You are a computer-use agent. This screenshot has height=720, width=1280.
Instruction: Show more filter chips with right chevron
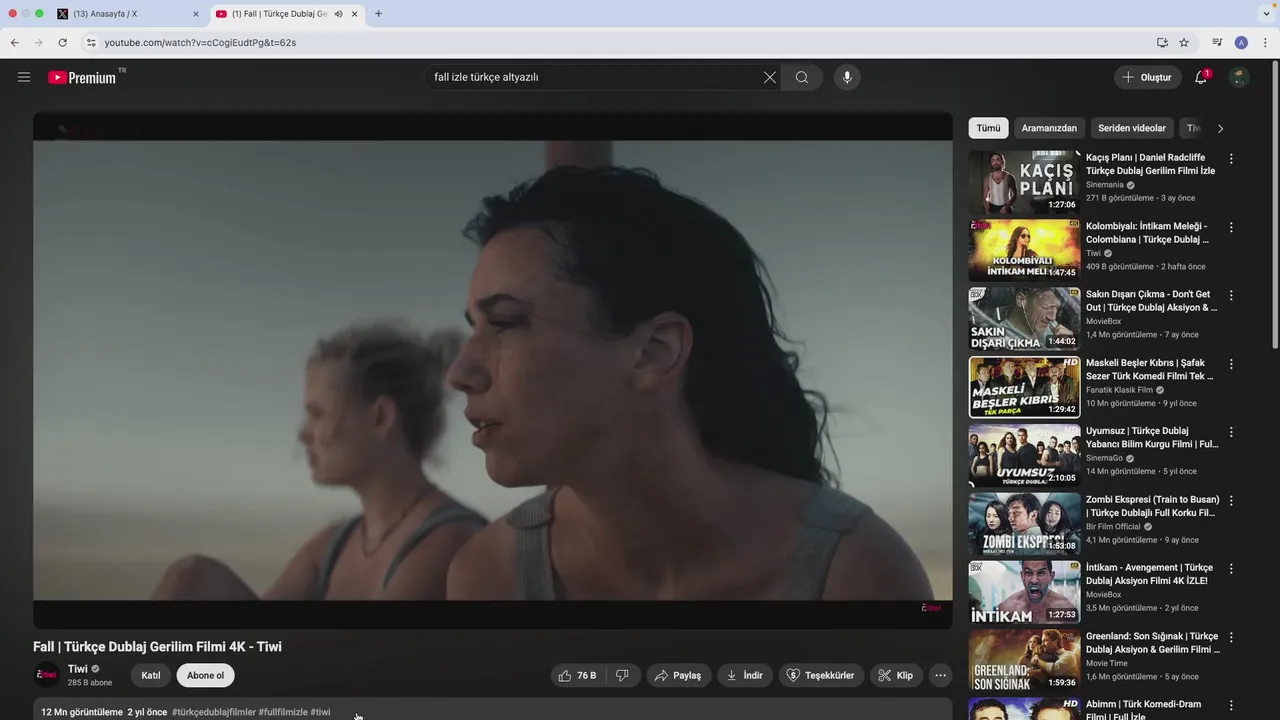pyautogui.click(x=1220, y=128)
